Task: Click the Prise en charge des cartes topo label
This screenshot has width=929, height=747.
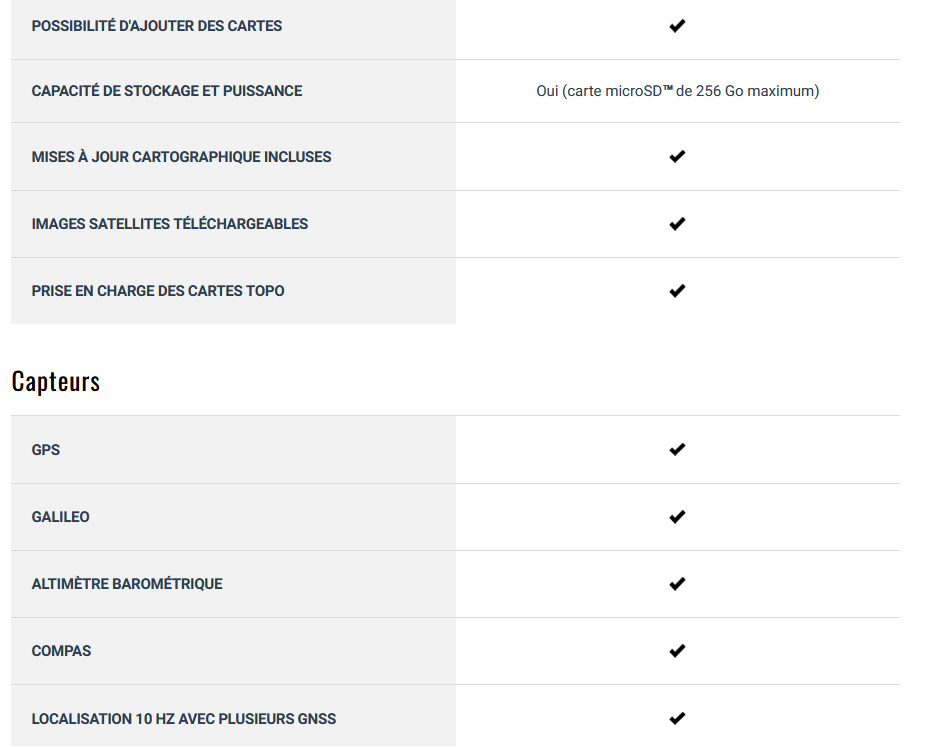Action: pyautogui.click(x=158, y=291)
